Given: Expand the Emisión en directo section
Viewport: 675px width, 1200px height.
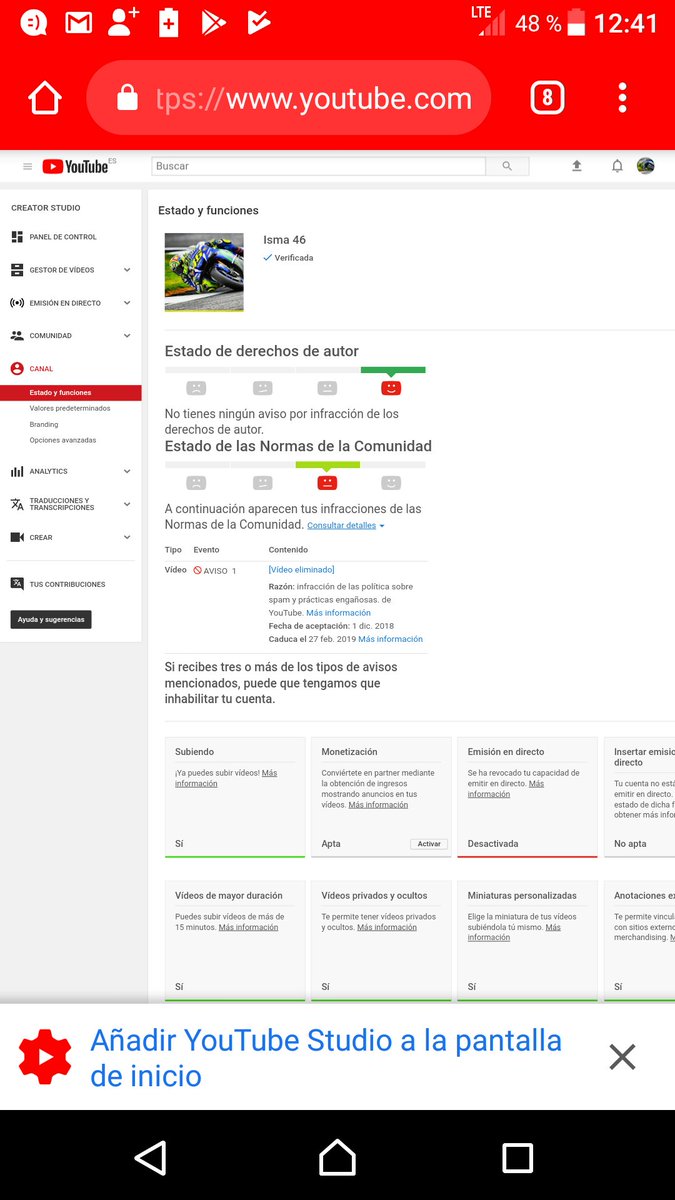Looking at the screenshot, I should 127,303.
